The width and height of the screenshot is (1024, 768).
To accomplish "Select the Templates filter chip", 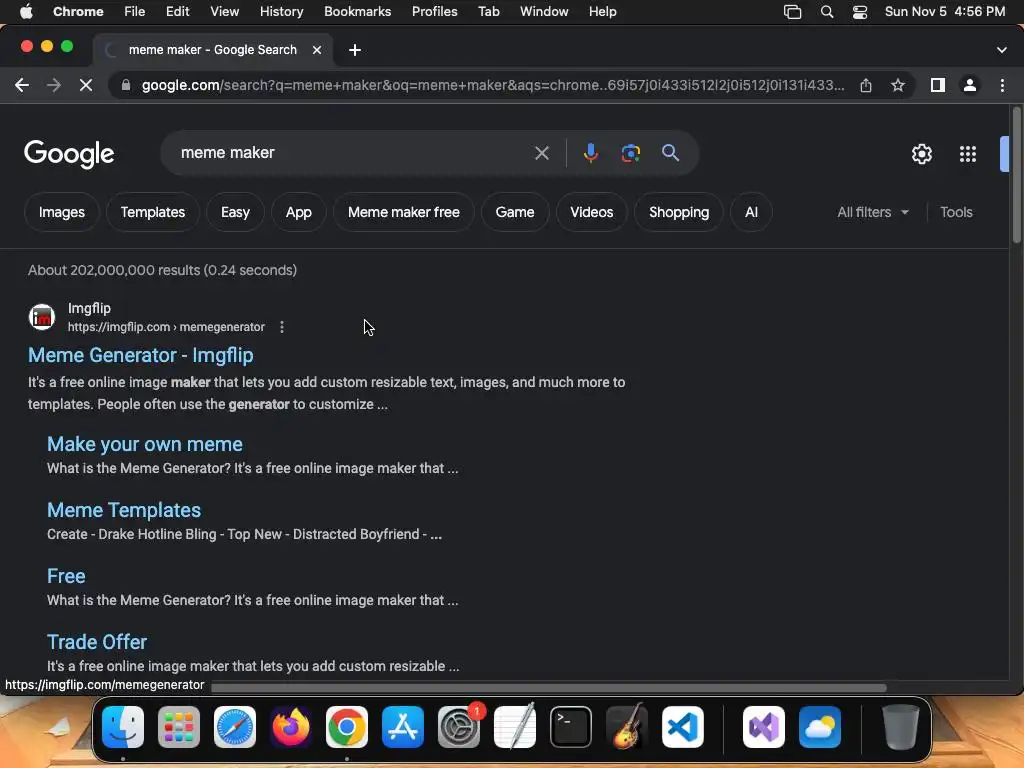I will point(153,212).
